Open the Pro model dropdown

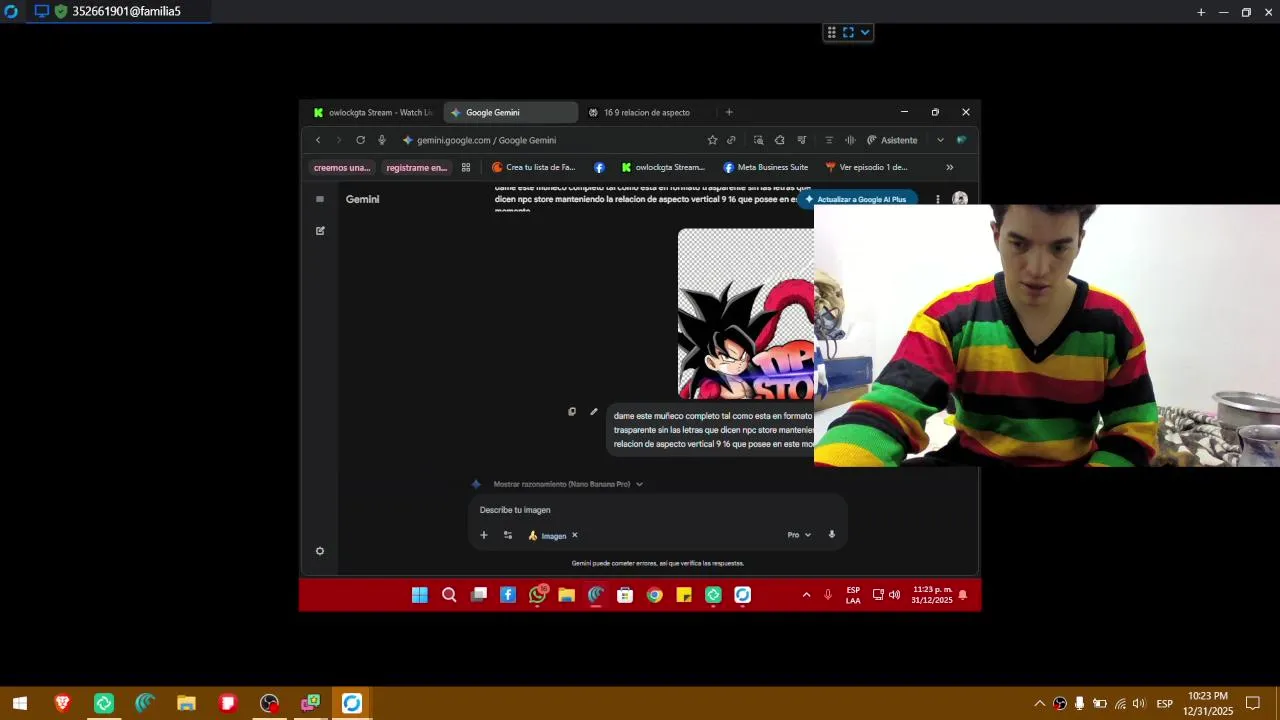coord(799,535)
